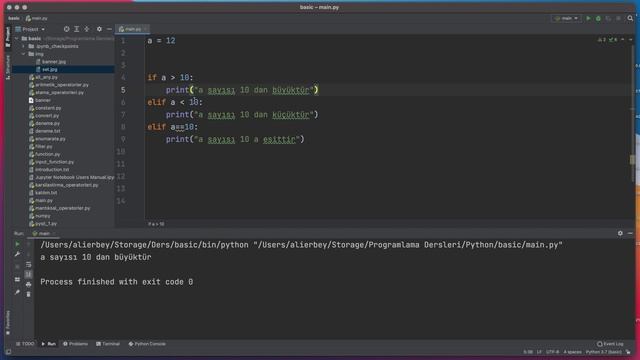Click basic in the navigation breadcrumb
The width and height of the screenshot is (640, 360).
pyautogui.click(x=14, y=18)
